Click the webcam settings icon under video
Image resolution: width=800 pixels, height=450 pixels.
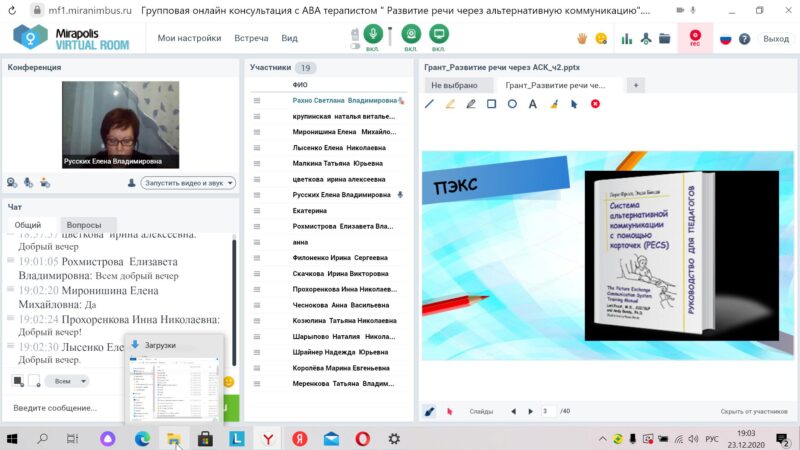[12, 183]
